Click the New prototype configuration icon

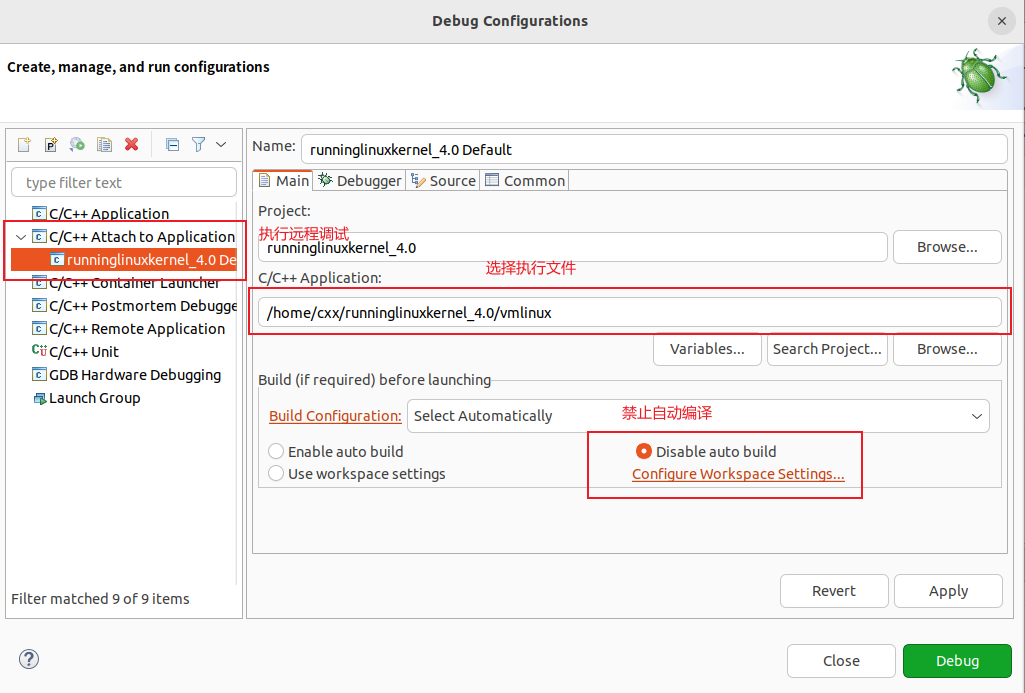click(50, 145)
